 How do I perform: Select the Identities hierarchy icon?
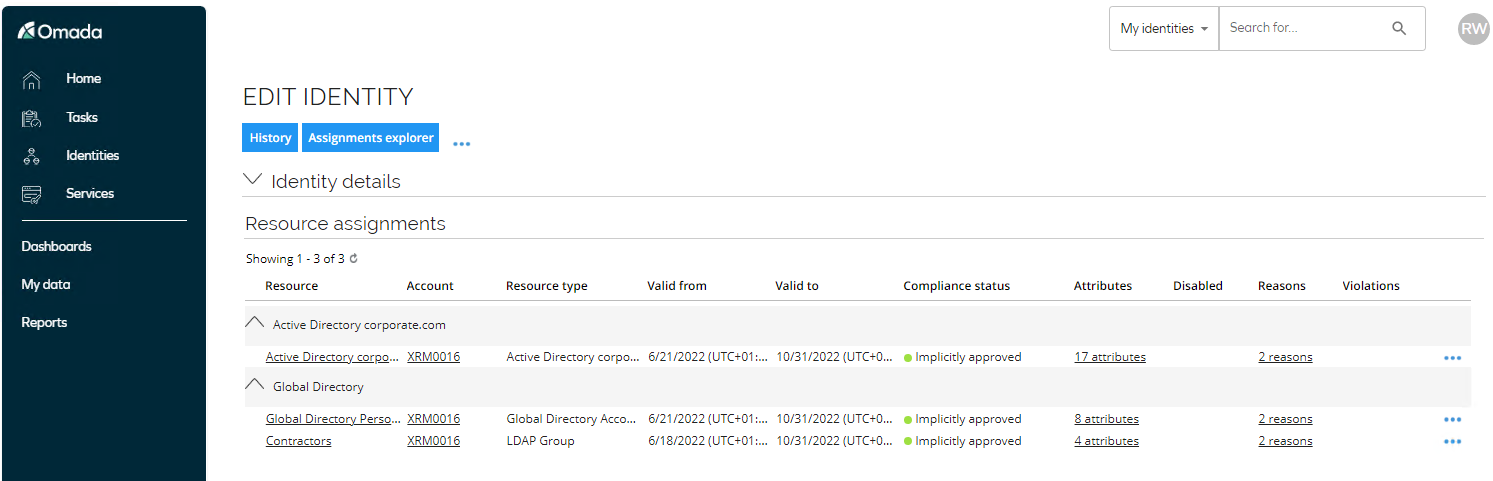pos(31,156)
